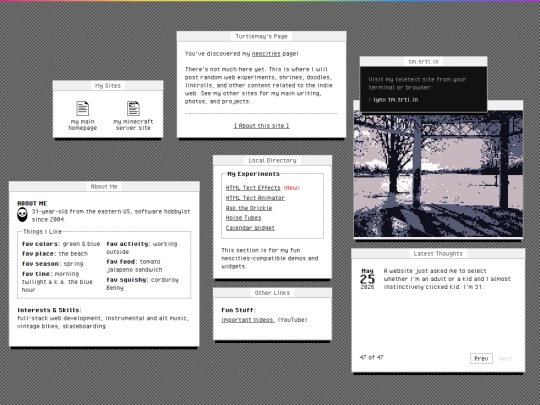The image size is (540, 405).
Task: Select the tm.trtl.in window title bar
Action: [424, 62]
